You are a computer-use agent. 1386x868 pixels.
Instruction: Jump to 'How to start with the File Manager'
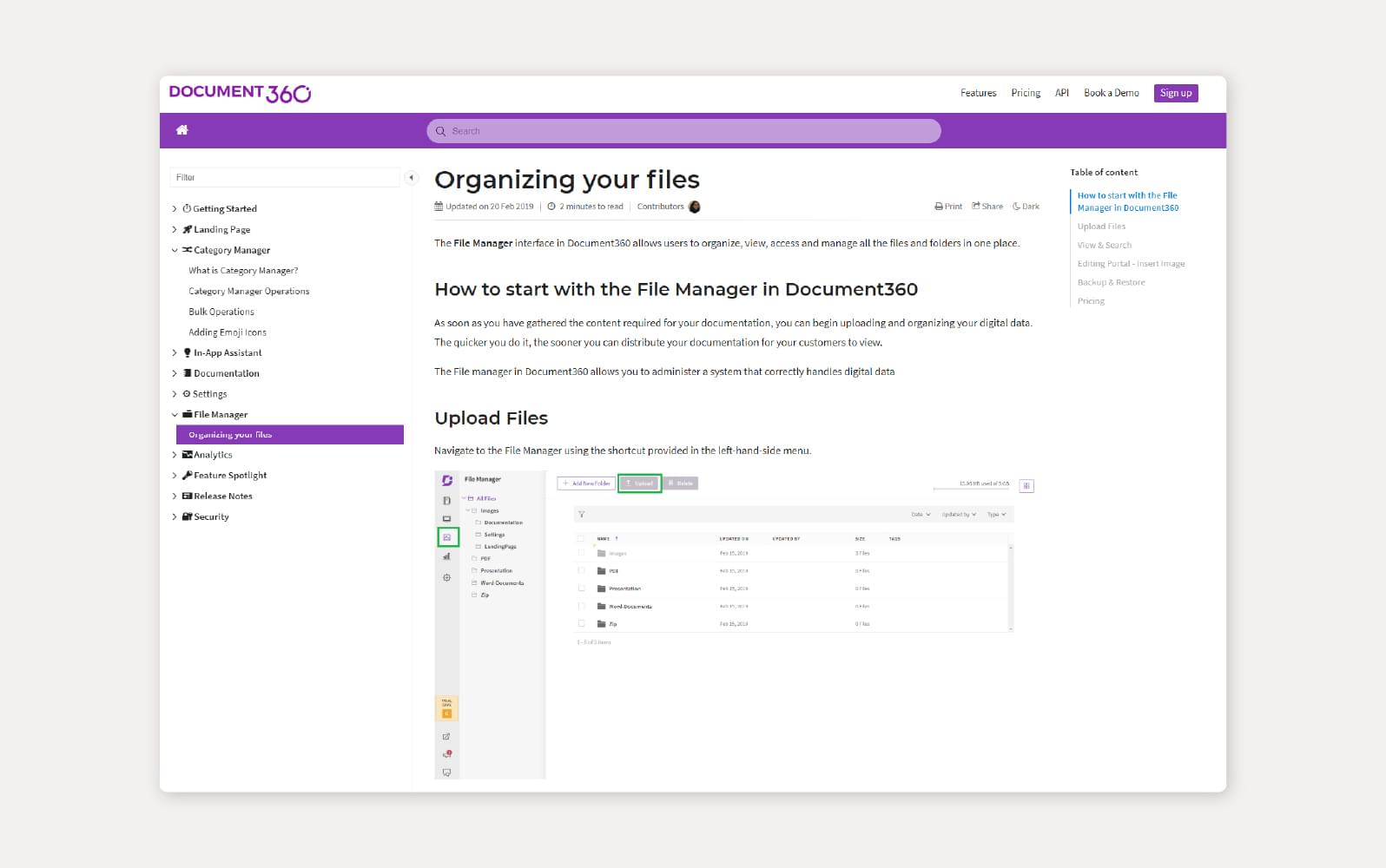click(1128, 201)
